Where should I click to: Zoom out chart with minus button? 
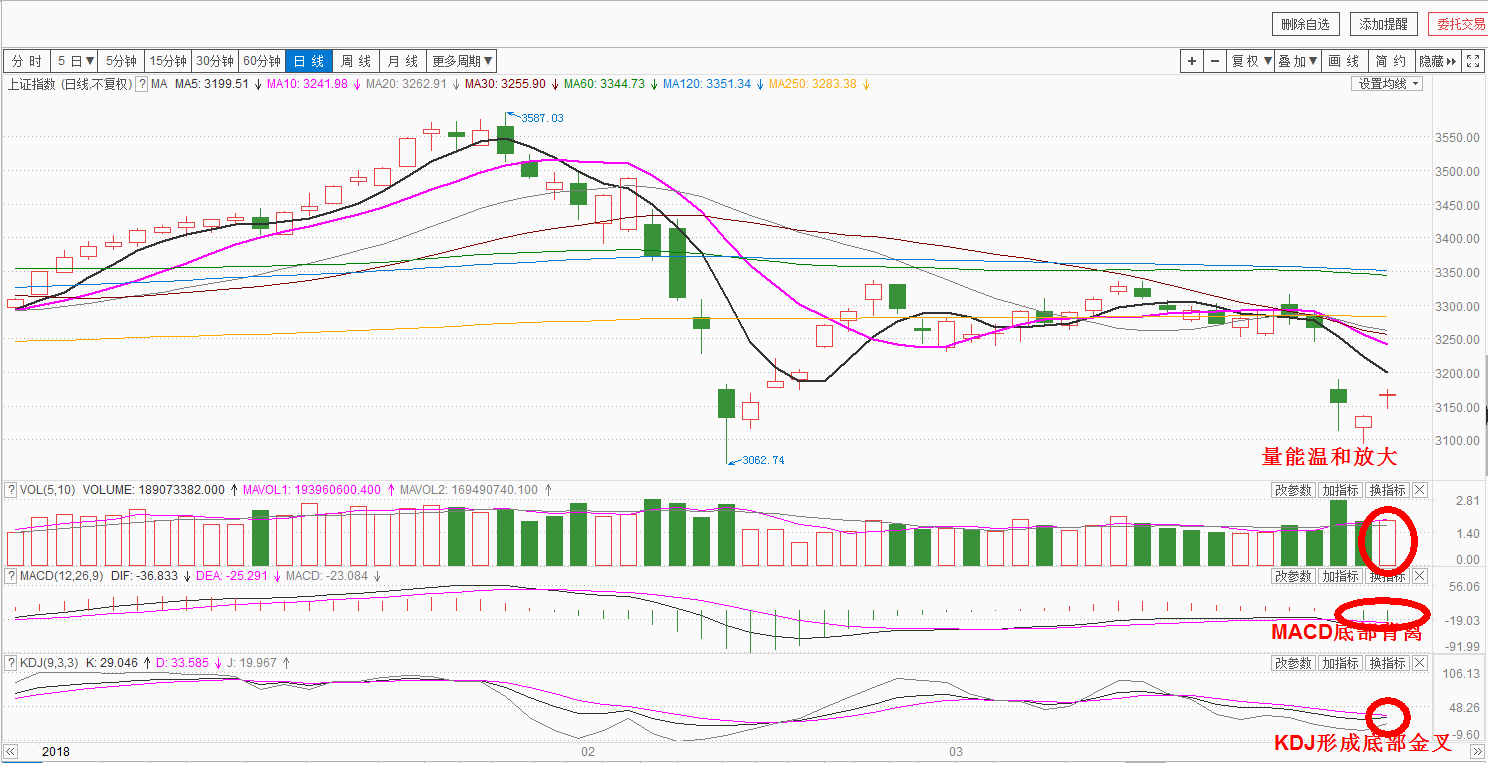pyautogui.click(x=1215, y=61)
